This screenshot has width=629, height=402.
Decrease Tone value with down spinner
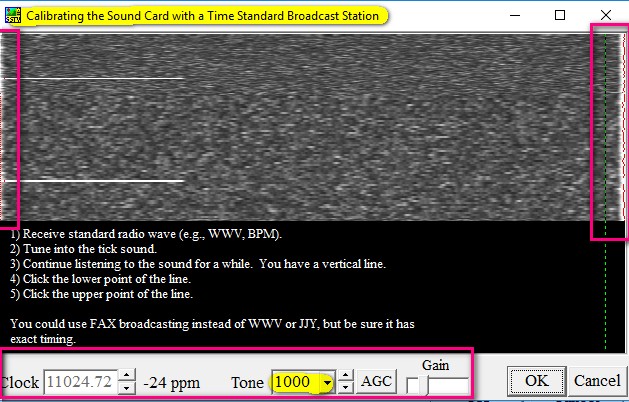coord(346,387)
